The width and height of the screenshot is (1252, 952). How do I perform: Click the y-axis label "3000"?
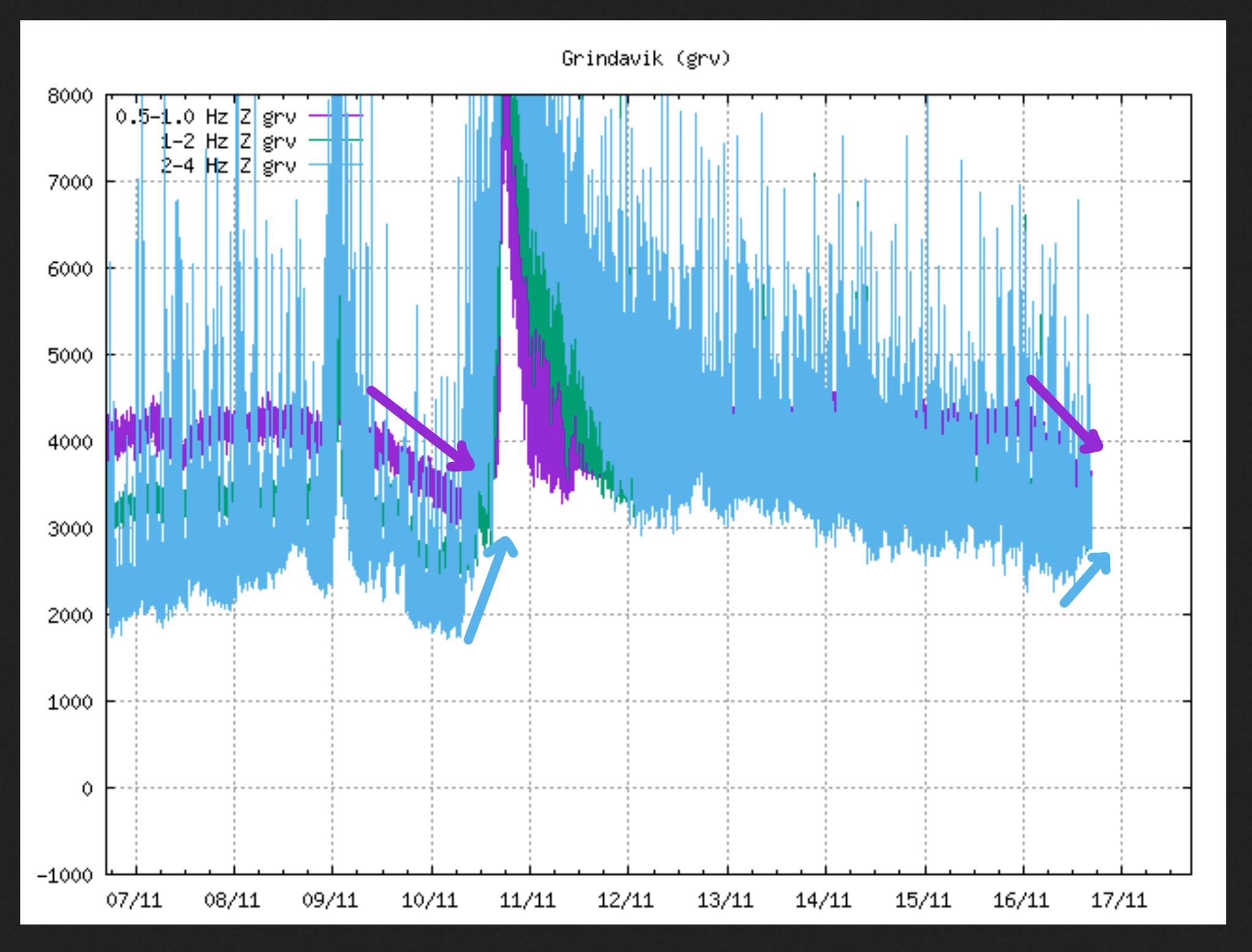click(x=70, y=529)
